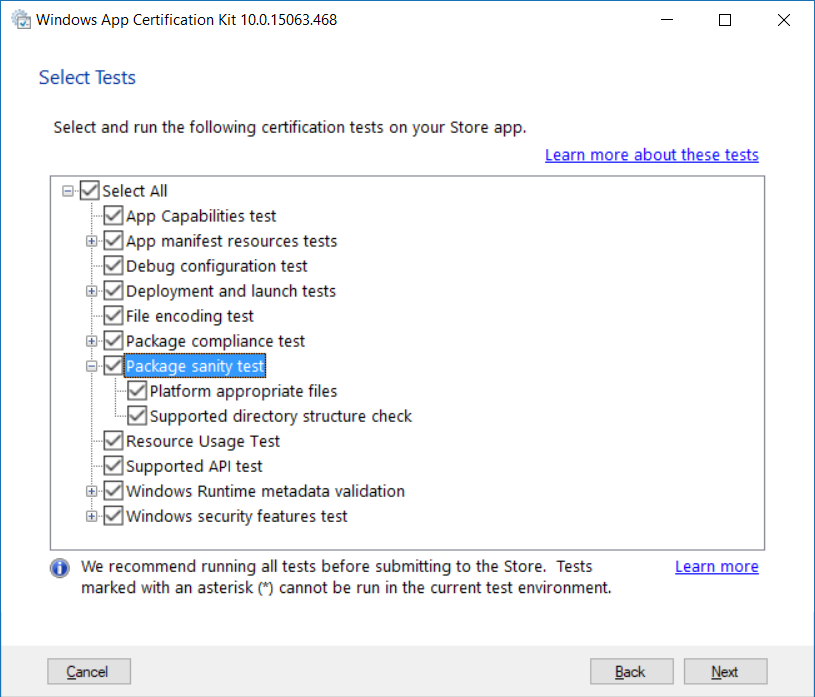The width and height of the screenshot is (815, 697).
Task: Open 'Learn more about these tests' link
Action: coord(652,155)
